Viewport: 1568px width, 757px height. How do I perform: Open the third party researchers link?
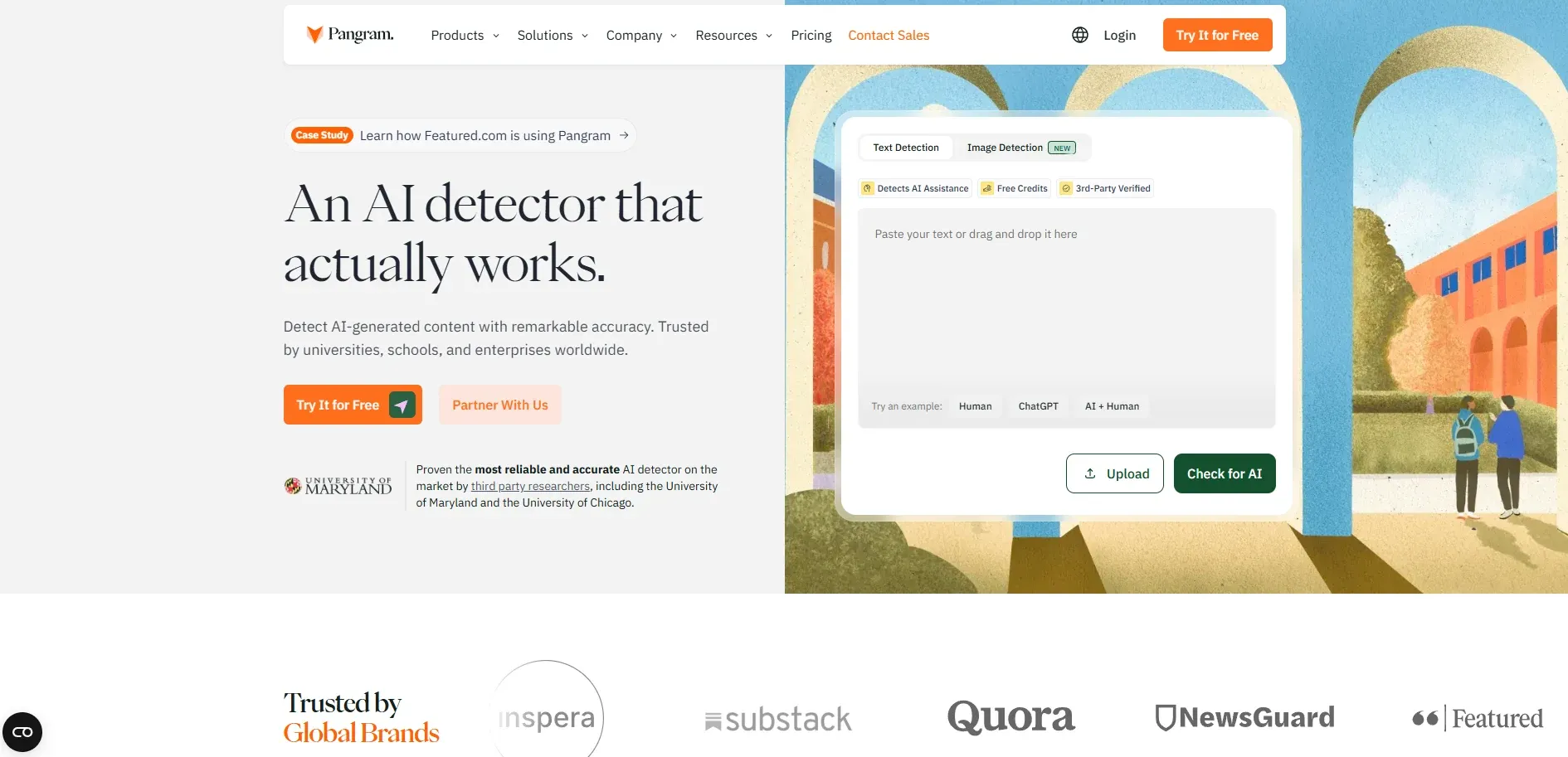tap(530, 486)
